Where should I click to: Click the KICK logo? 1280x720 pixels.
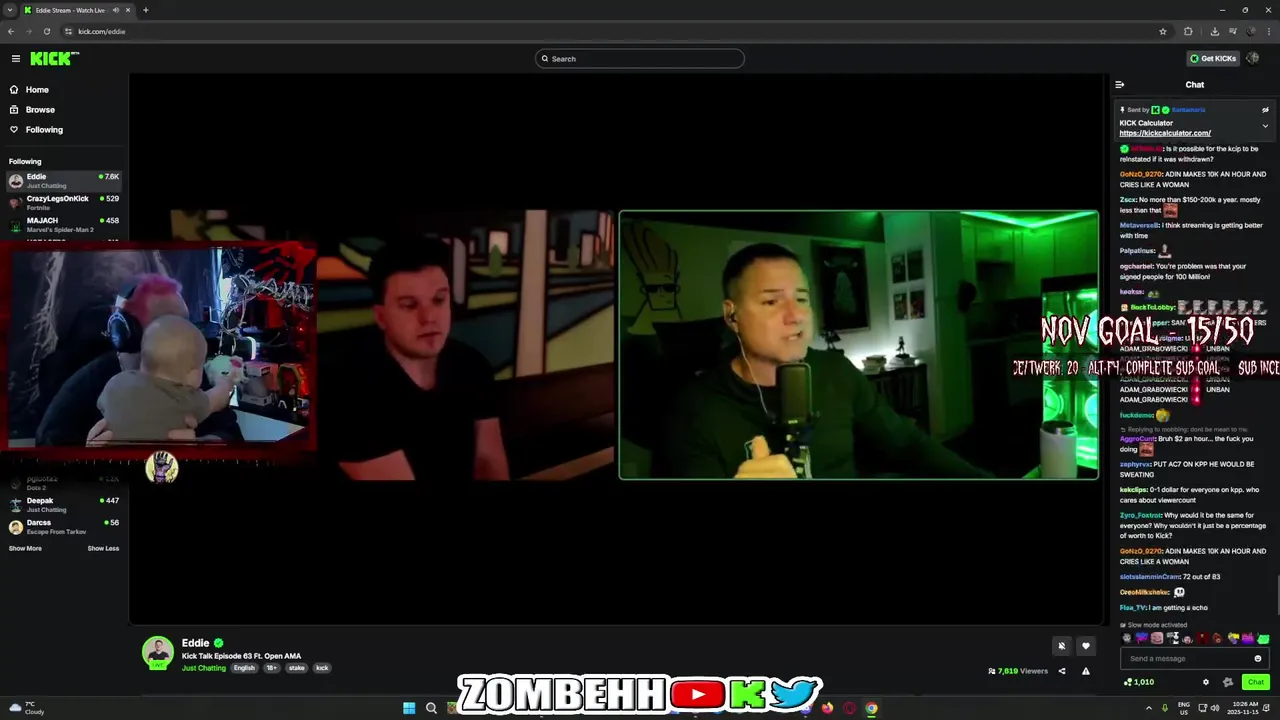click(53, 59)
